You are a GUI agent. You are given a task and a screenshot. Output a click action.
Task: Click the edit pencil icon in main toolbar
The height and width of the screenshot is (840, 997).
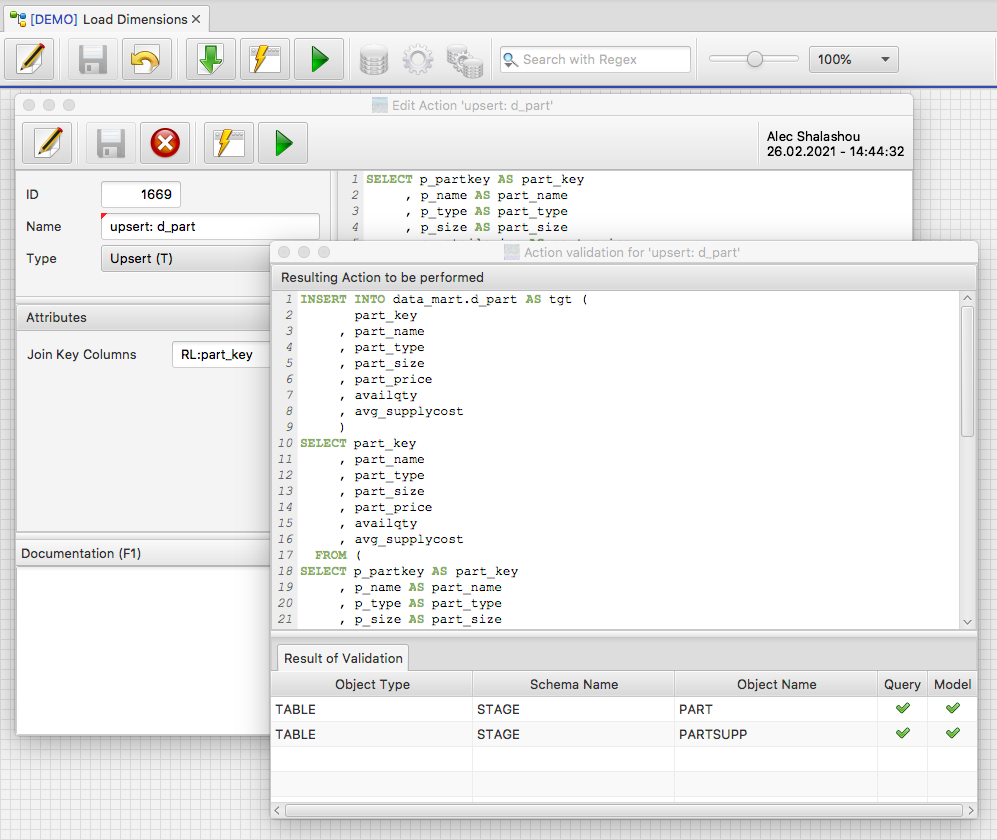29,60
